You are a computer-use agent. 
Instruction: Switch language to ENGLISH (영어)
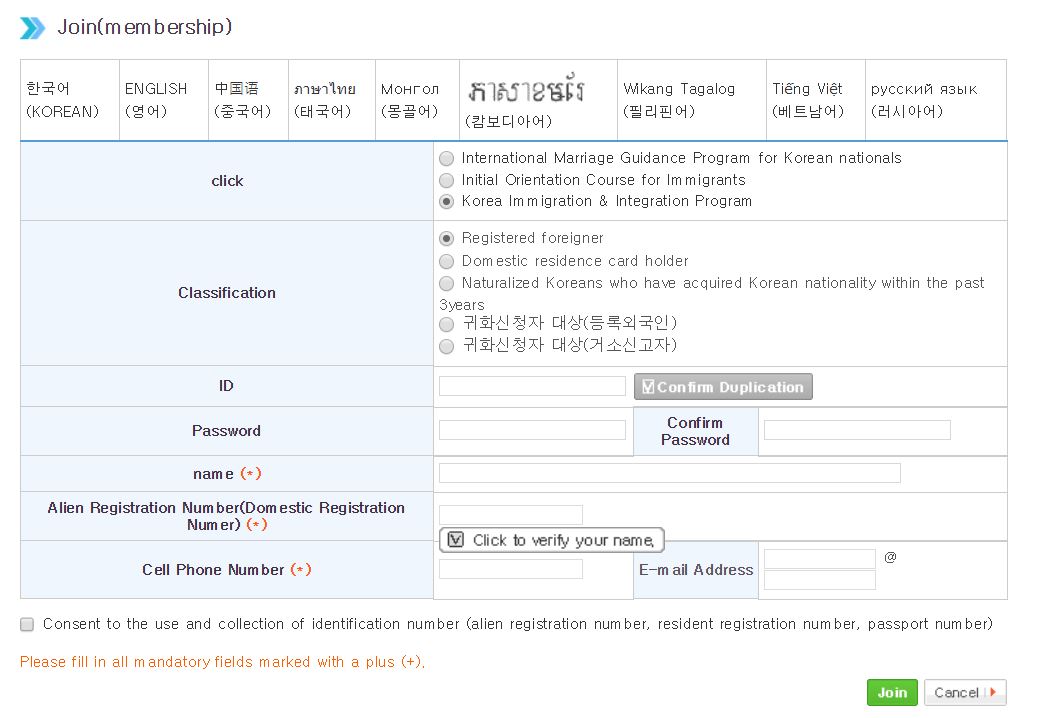tap(161, 99)
